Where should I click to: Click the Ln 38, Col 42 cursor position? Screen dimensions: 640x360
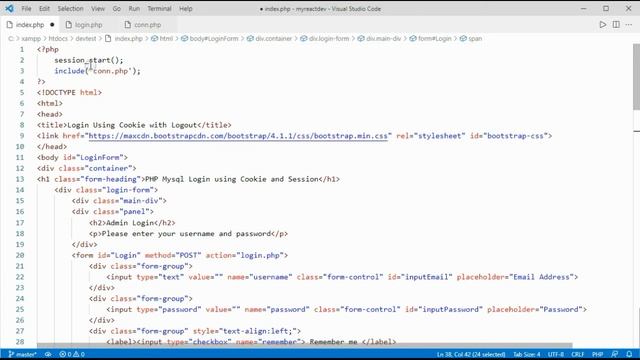(x=471, y=354)
